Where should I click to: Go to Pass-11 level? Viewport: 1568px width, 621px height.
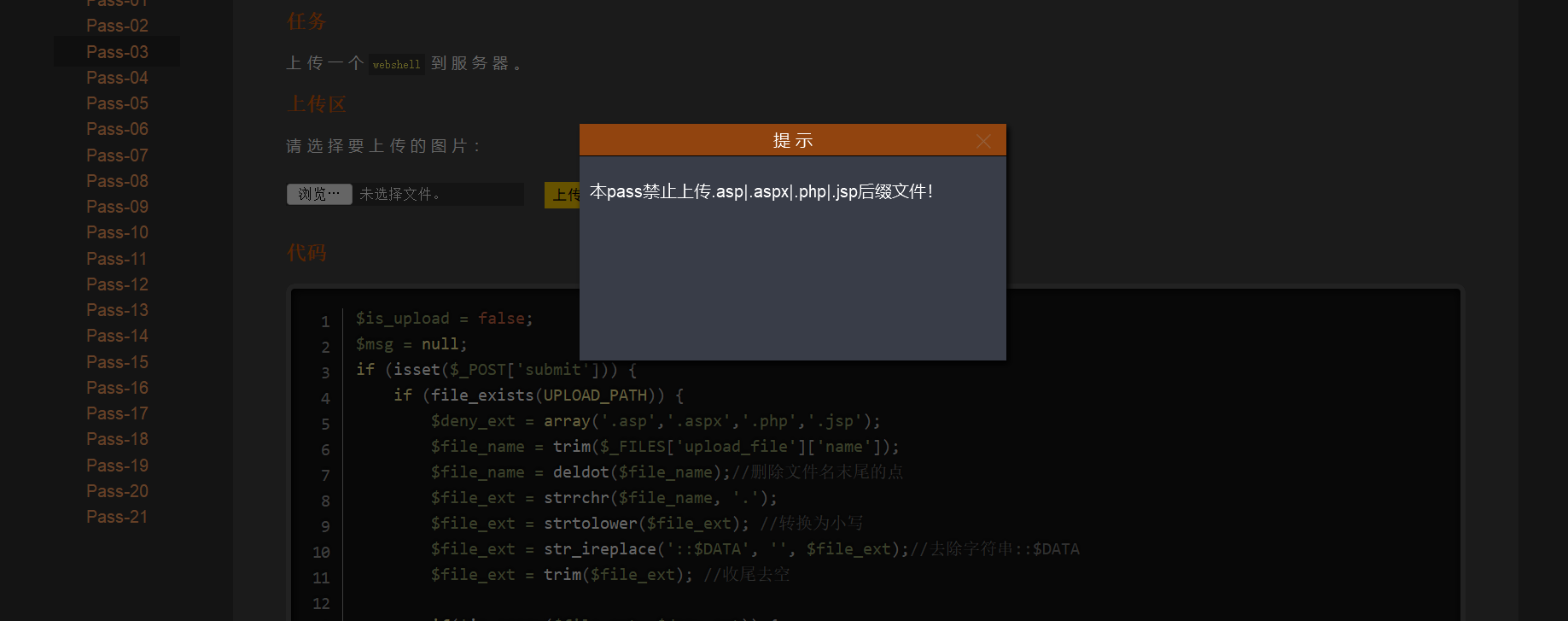117,259
